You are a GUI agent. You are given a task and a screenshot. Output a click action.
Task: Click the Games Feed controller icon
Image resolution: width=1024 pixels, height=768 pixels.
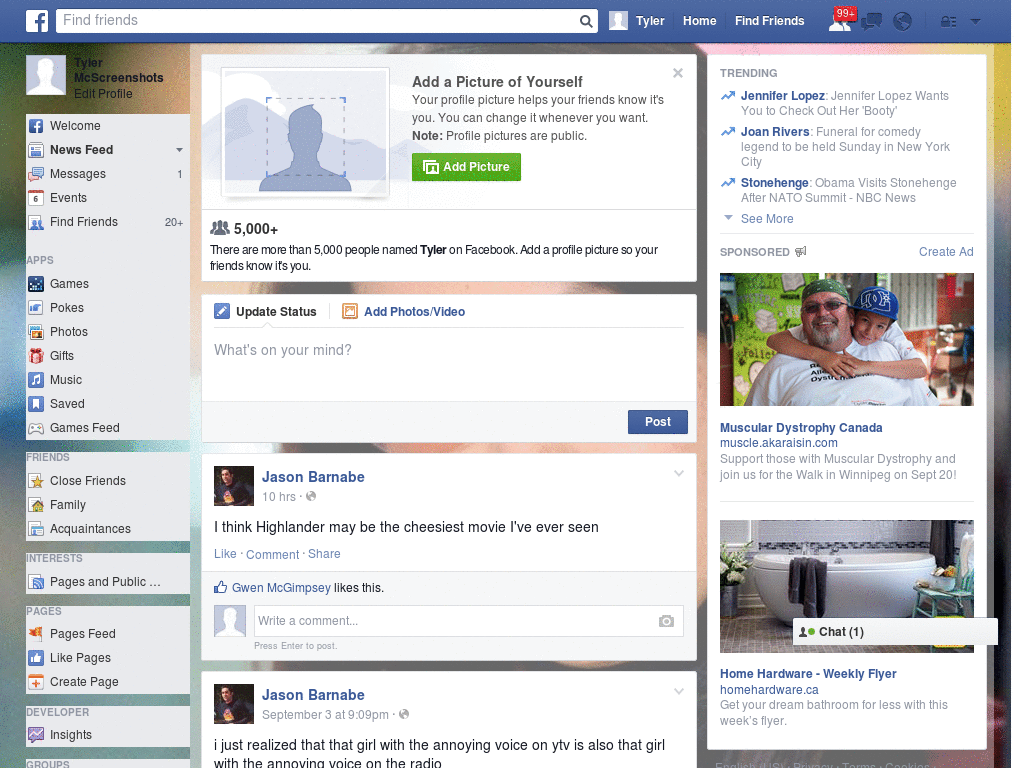(36, 428)
